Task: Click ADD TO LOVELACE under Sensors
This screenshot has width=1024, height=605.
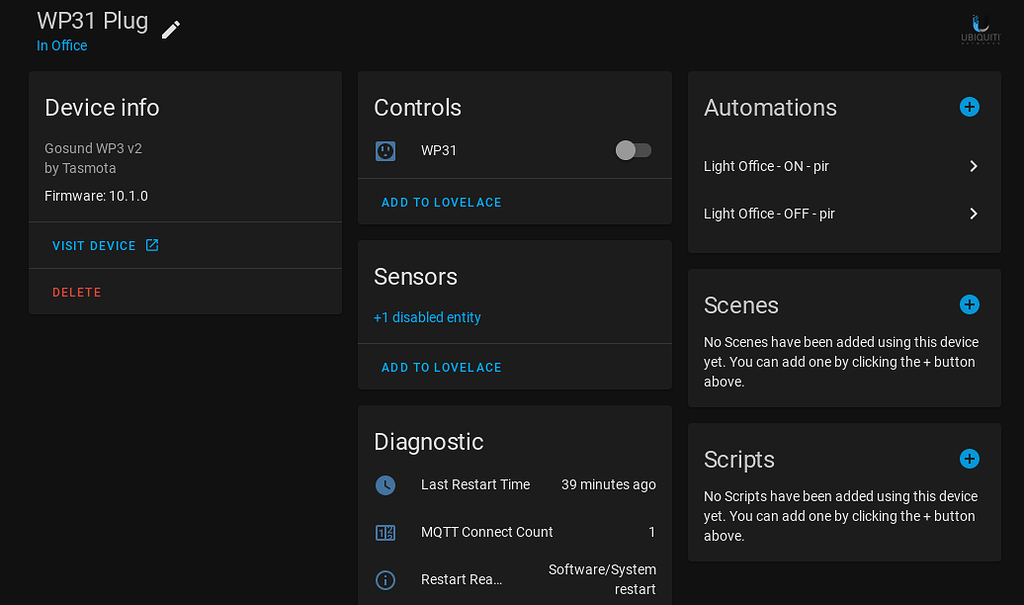Action: [441, 367]
